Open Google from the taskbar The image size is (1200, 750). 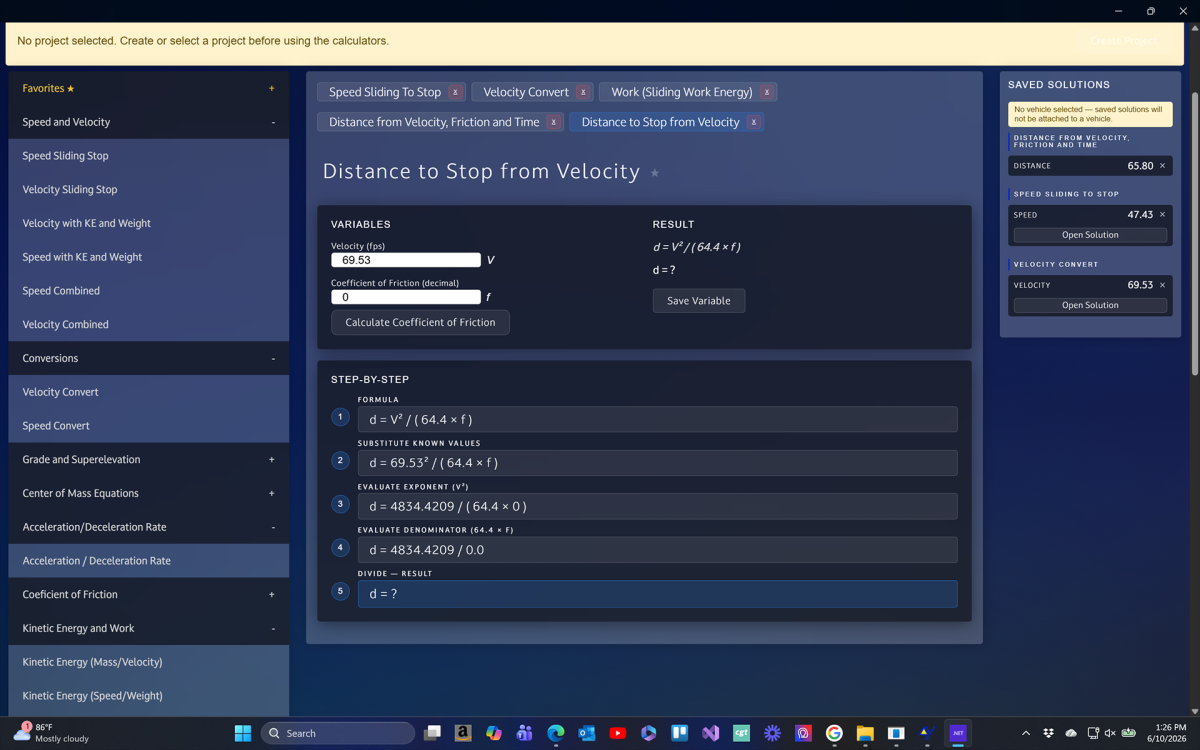pyautogui.click(x=834, y=733)
